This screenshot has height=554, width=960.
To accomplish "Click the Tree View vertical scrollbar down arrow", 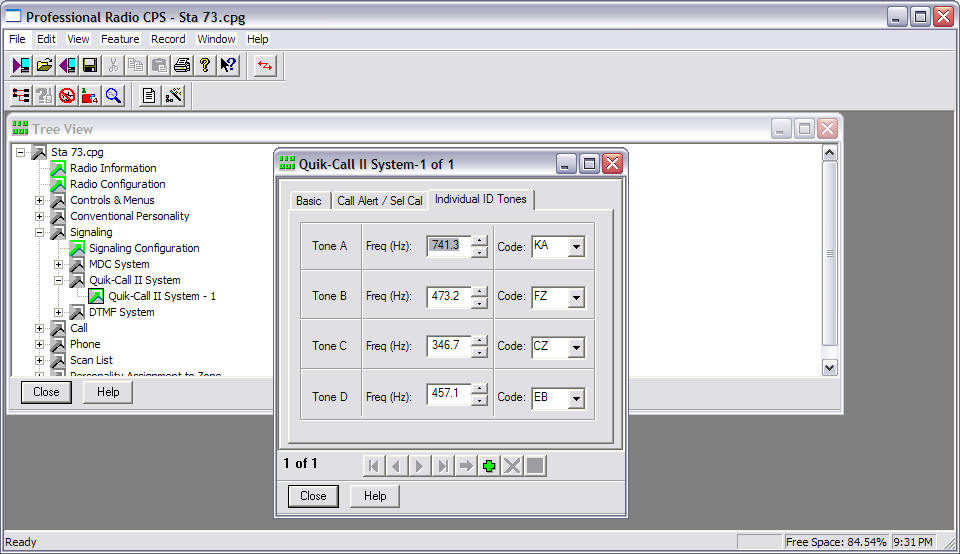I will [x=829, y=367].
